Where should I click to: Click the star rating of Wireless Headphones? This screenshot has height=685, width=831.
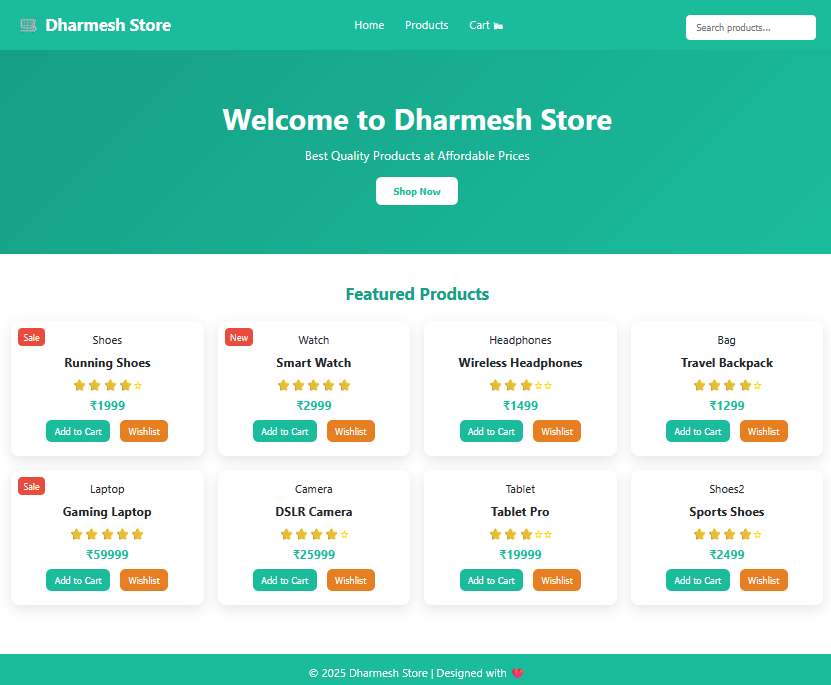(x=520, y=385)
